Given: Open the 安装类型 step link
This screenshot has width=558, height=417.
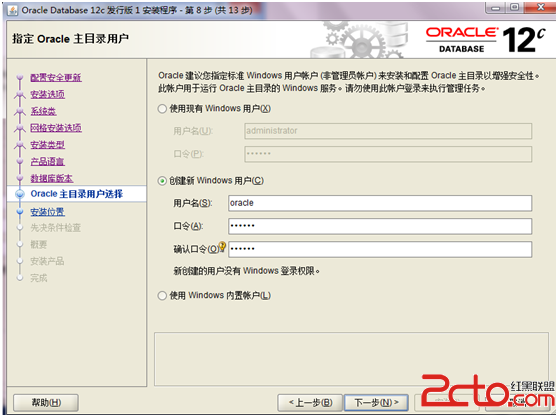Looking at the screenshot, I should 48,145.
